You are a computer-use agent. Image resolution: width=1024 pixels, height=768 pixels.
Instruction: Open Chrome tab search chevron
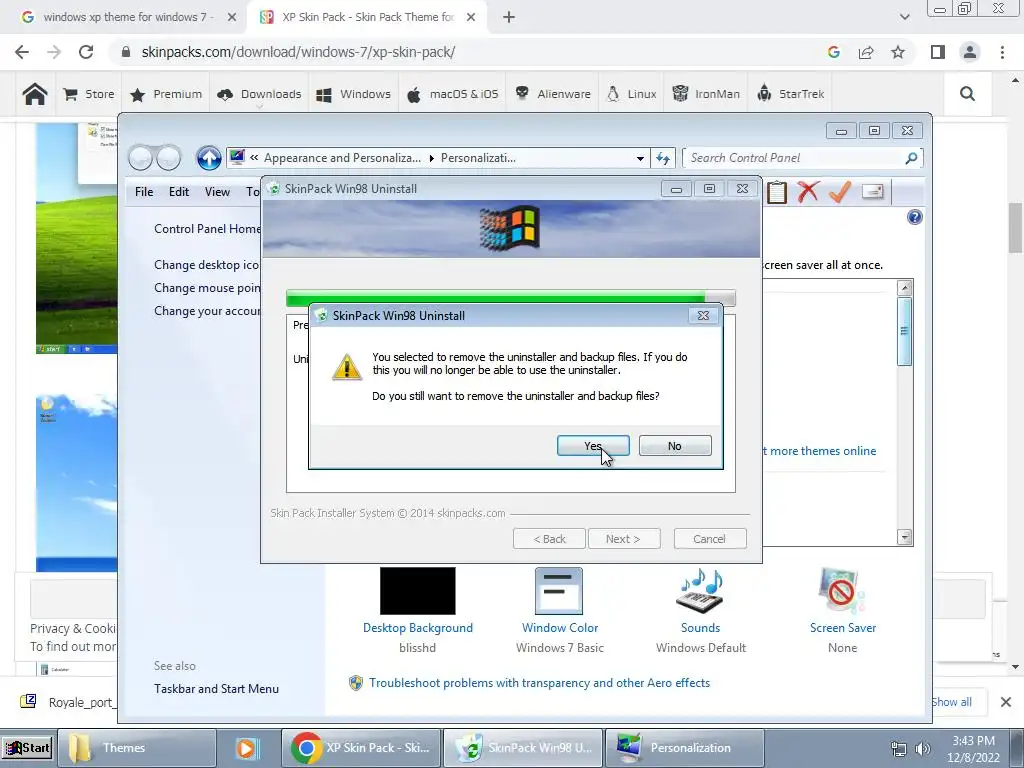(904, 18)
